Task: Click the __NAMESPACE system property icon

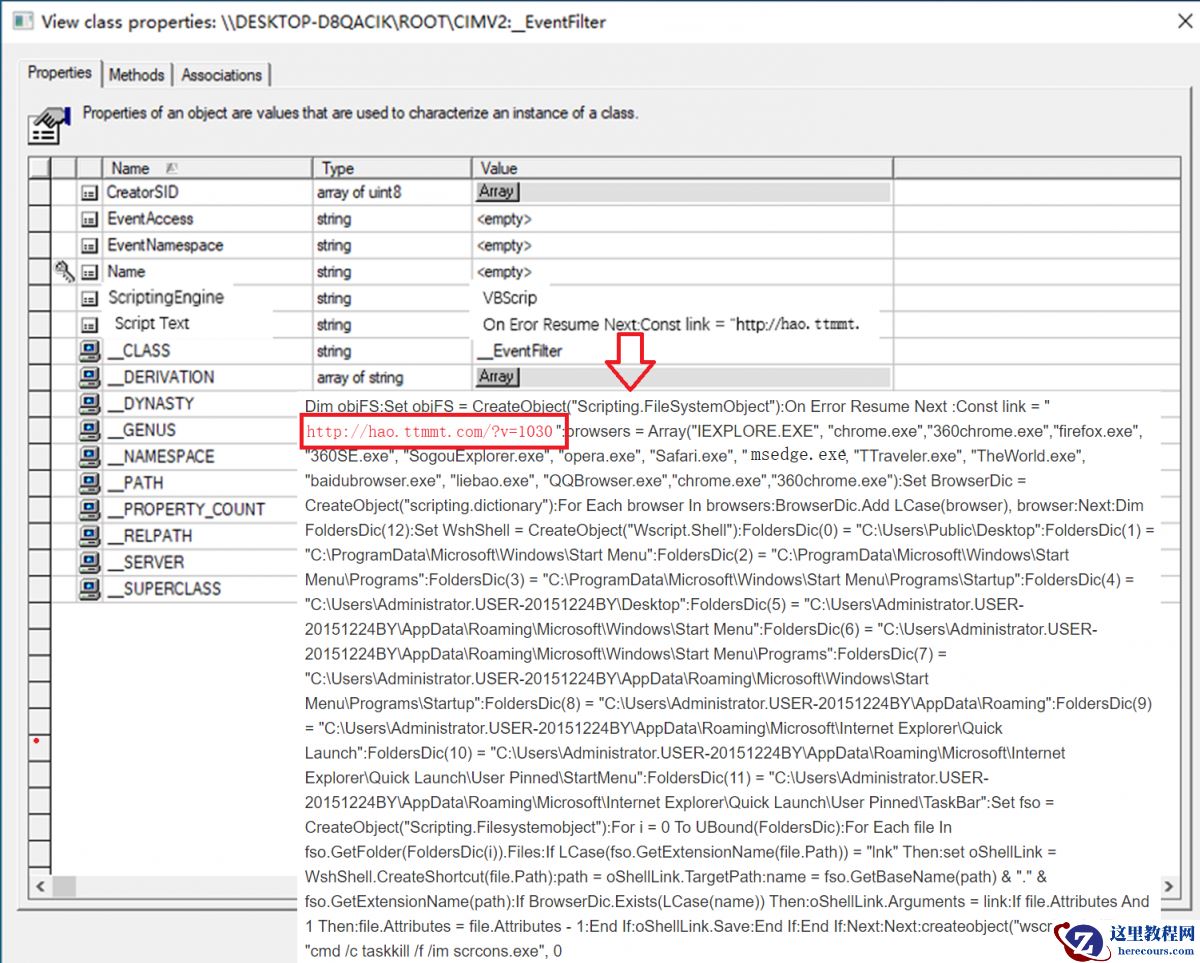Action: [x=90, y=456]
